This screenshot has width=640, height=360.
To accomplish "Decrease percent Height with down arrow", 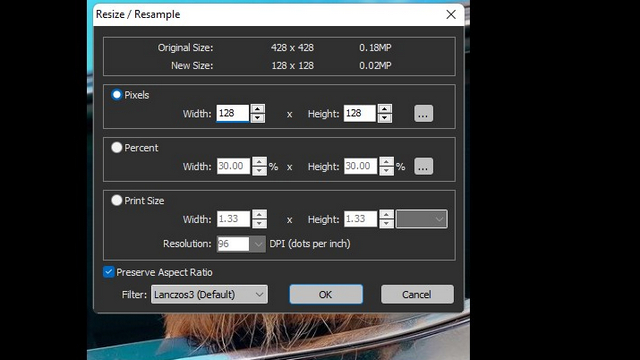I will [x=386, y=171].
